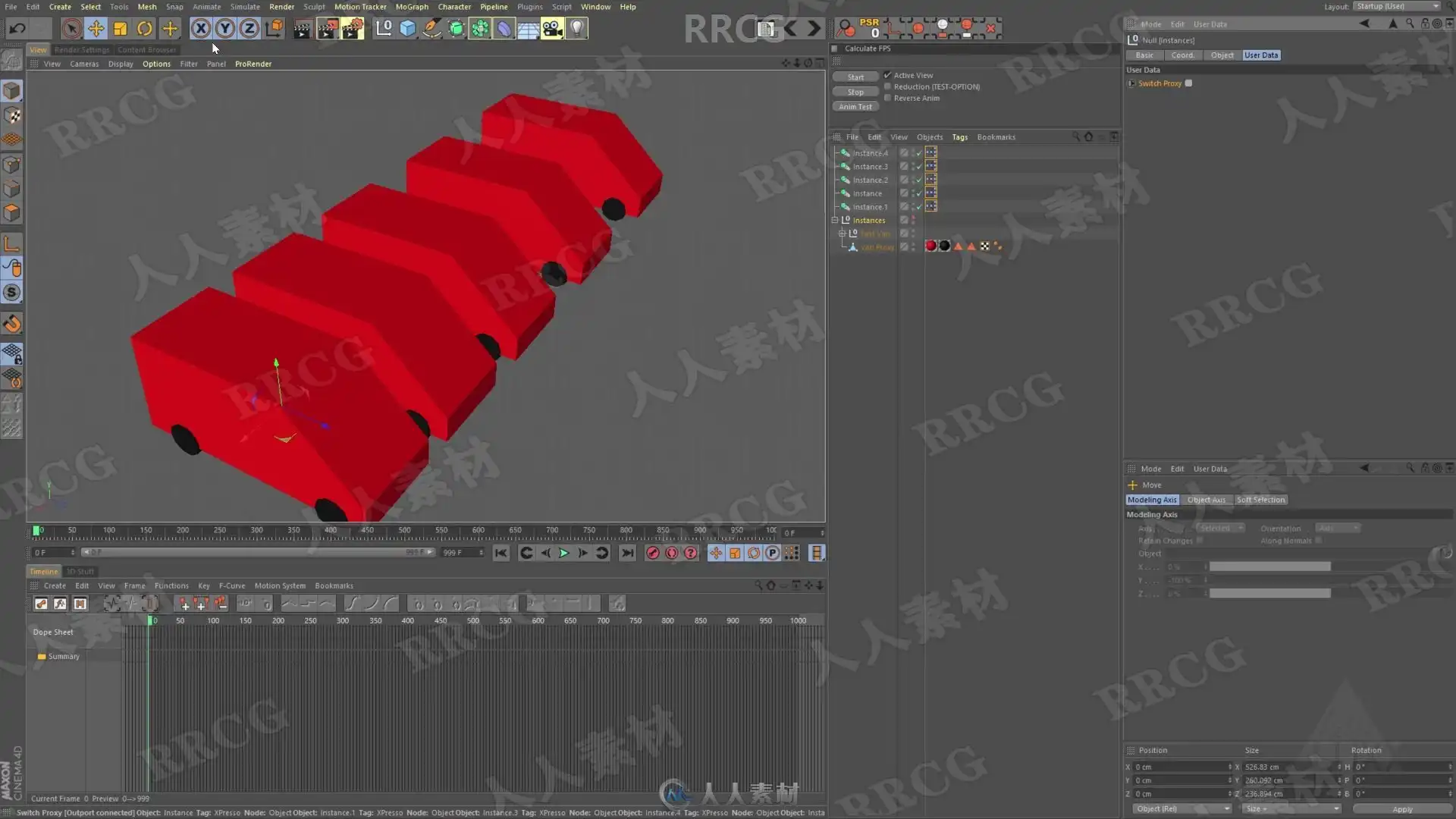Toggle the Active View checkbox

pos(887,75)
